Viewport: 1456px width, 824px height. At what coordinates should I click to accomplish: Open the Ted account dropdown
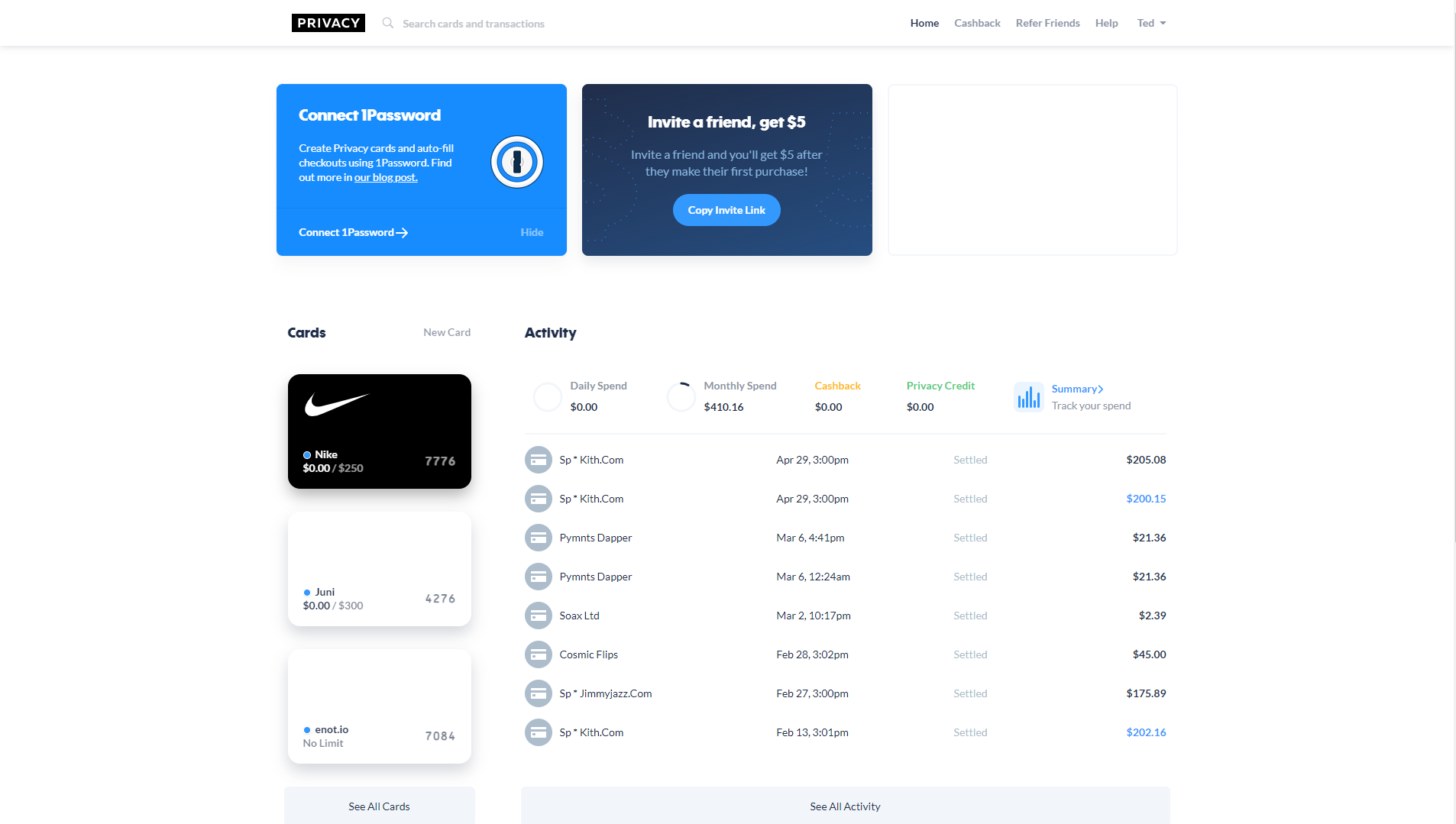tap(1151, 23)
